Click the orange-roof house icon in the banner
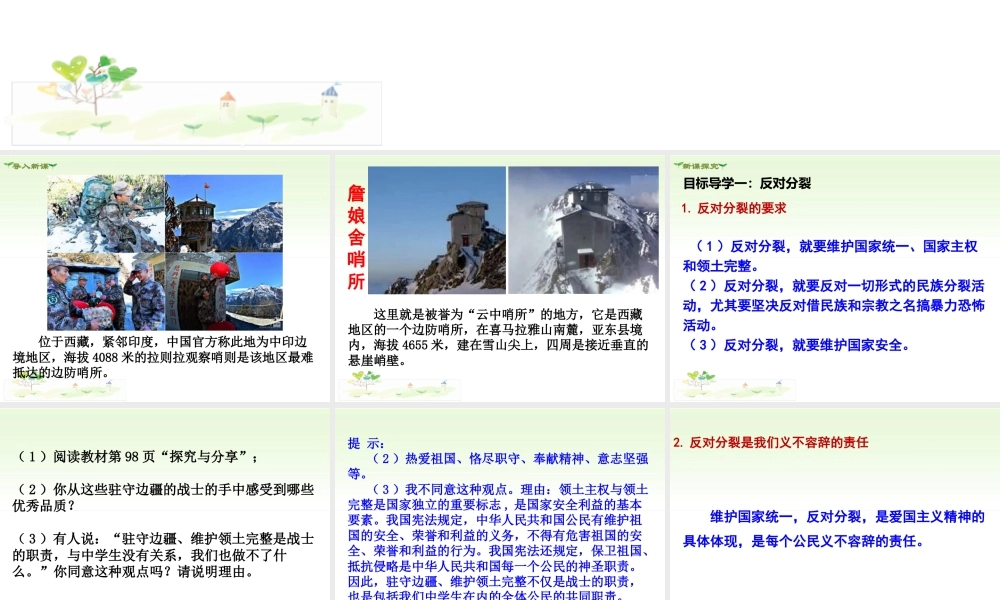 point(228,102)
